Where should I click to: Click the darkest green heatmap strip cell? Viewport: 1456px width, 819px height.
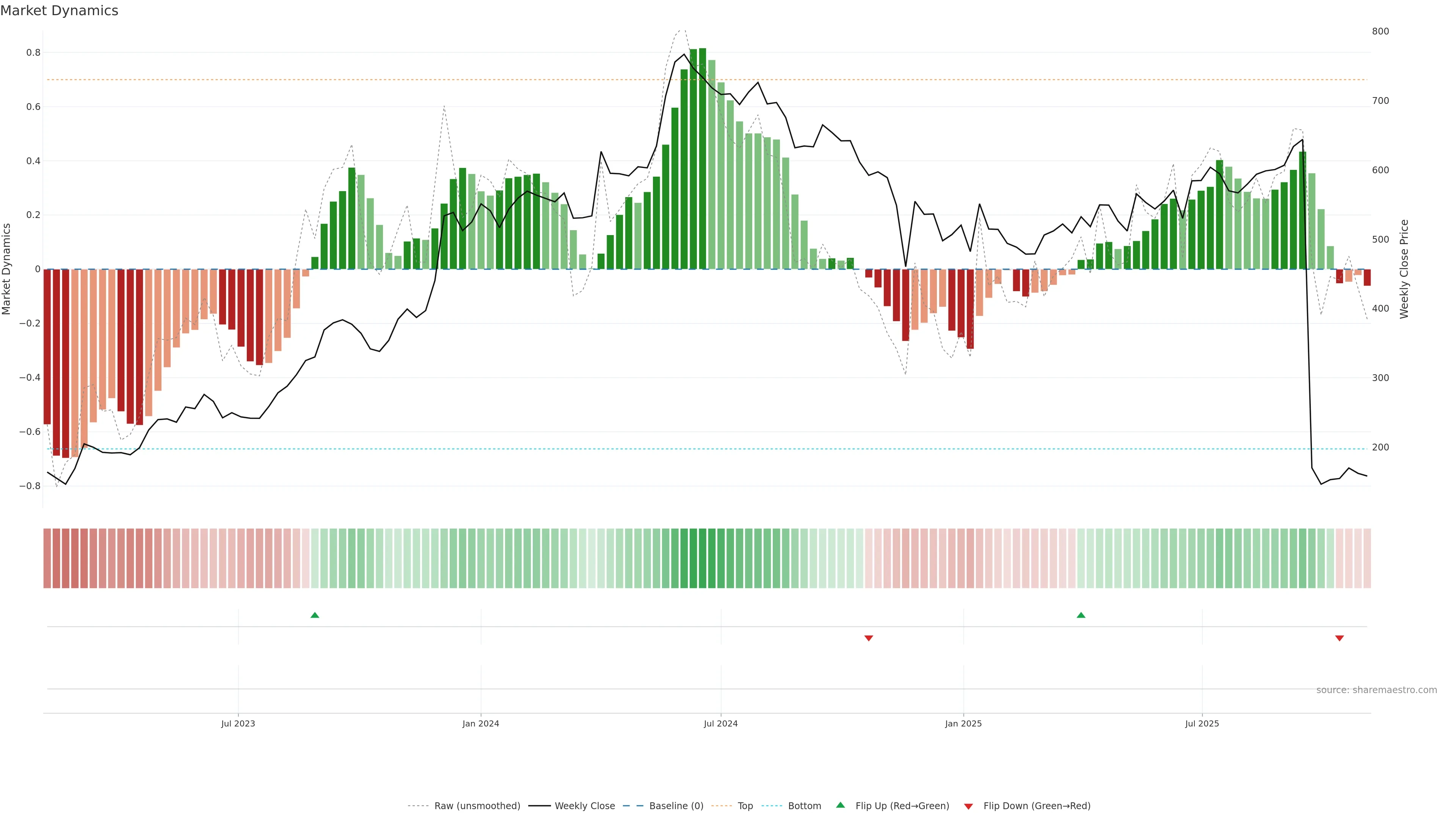coord(702,559)
